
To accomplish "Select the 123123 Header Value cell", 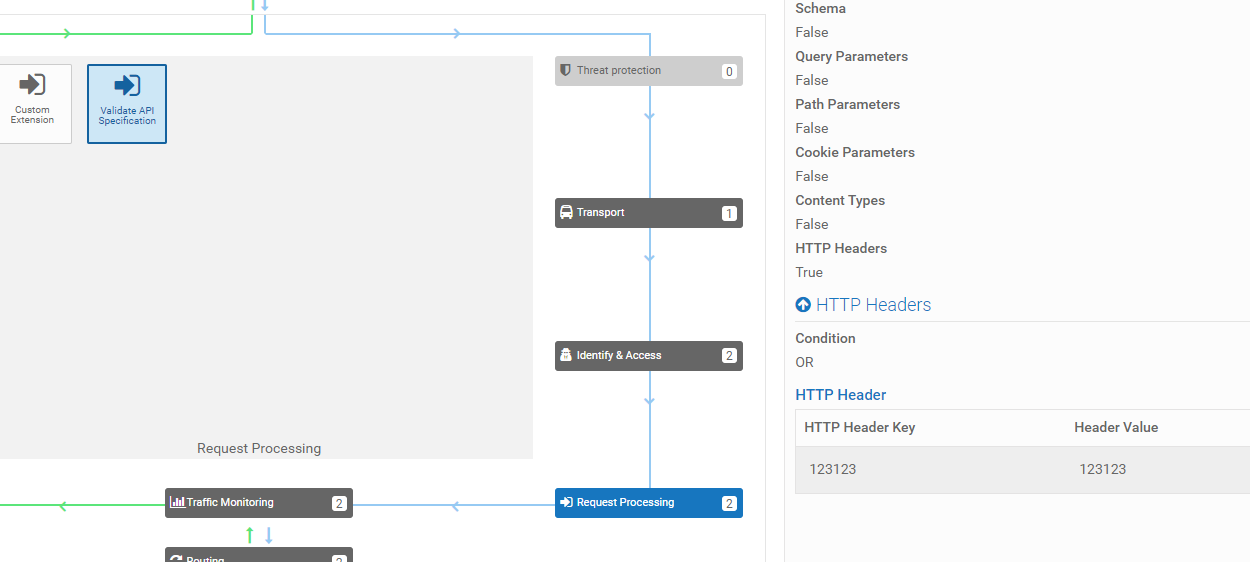I will [x=1102, y=469].
